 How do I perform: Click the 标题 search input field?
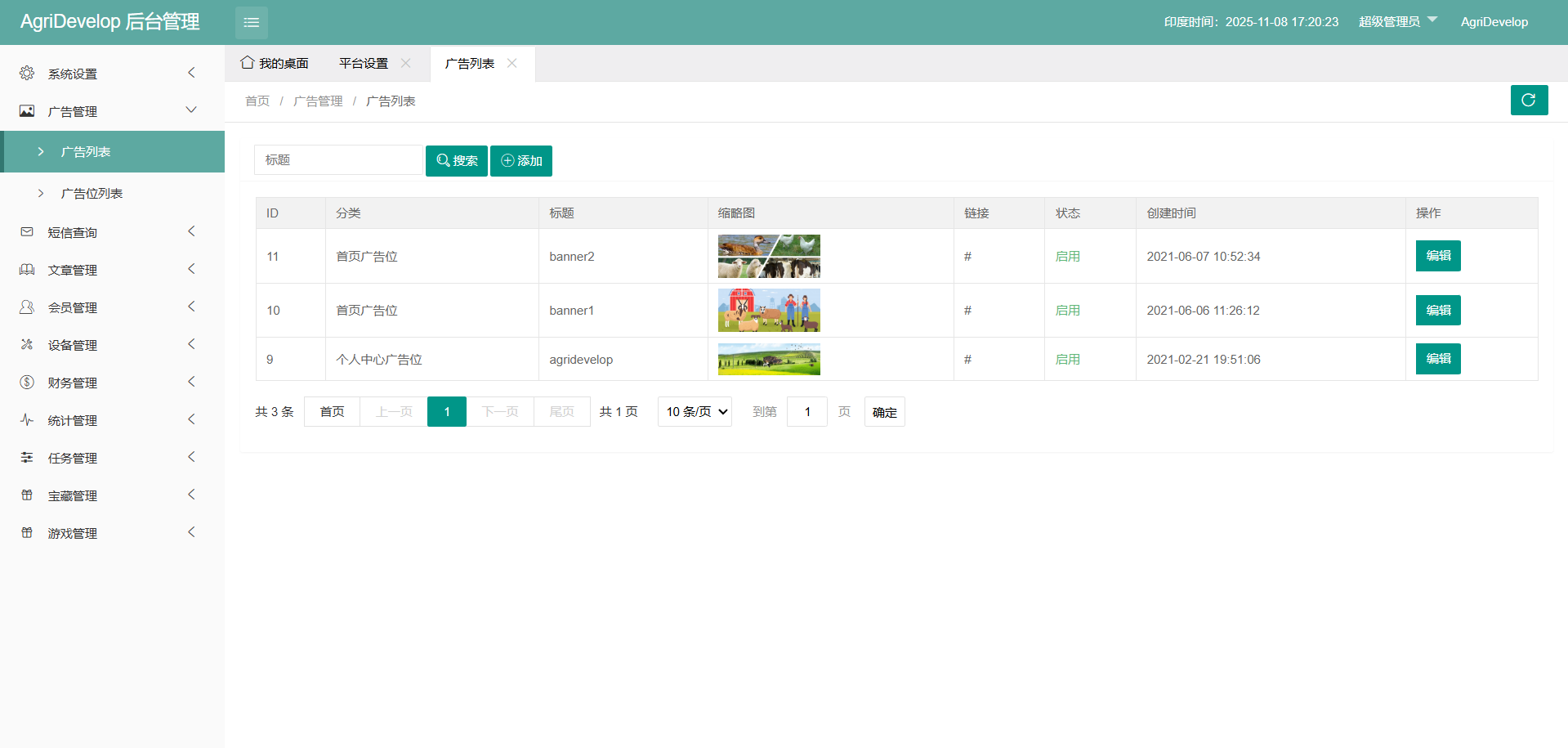coord(338,160)
